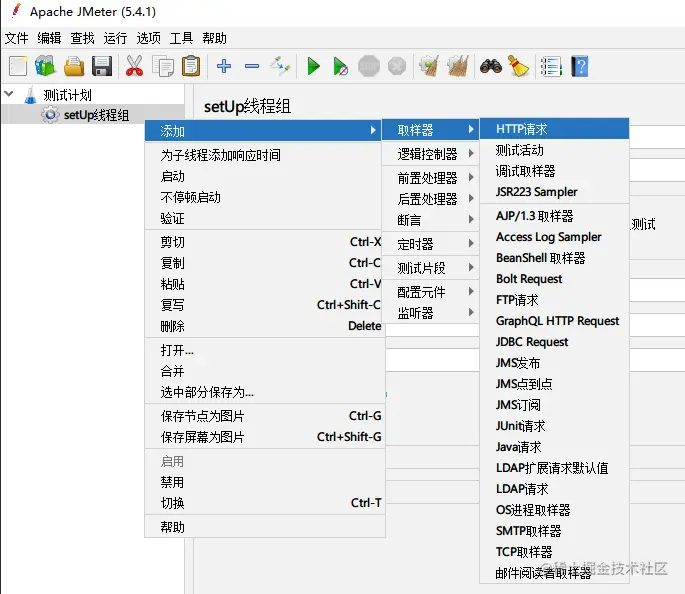Expand the 取样器 submenu

coord(430,130)
